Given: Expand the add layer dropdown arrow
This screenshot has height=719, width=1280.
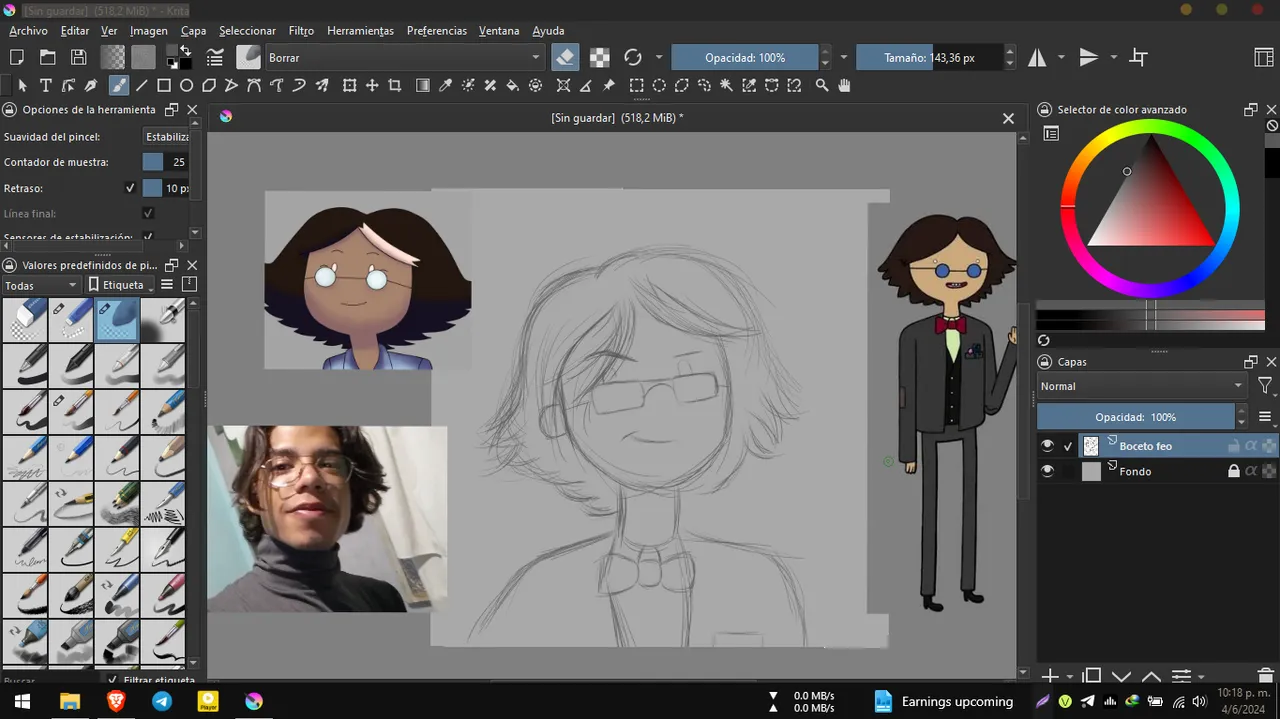Looking at the screenshot, I should click(x=1069, y=678).
